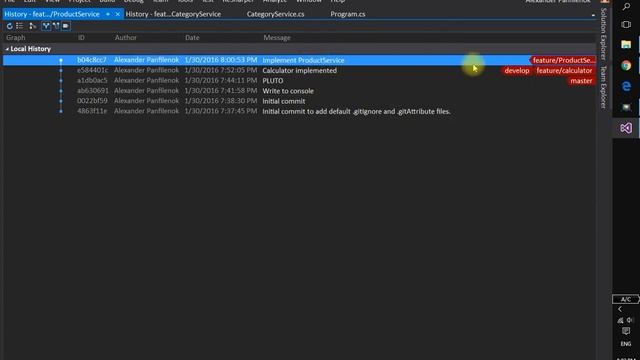Show hidden system tray icons
This screenshot has height=360, width=640.
620,309
